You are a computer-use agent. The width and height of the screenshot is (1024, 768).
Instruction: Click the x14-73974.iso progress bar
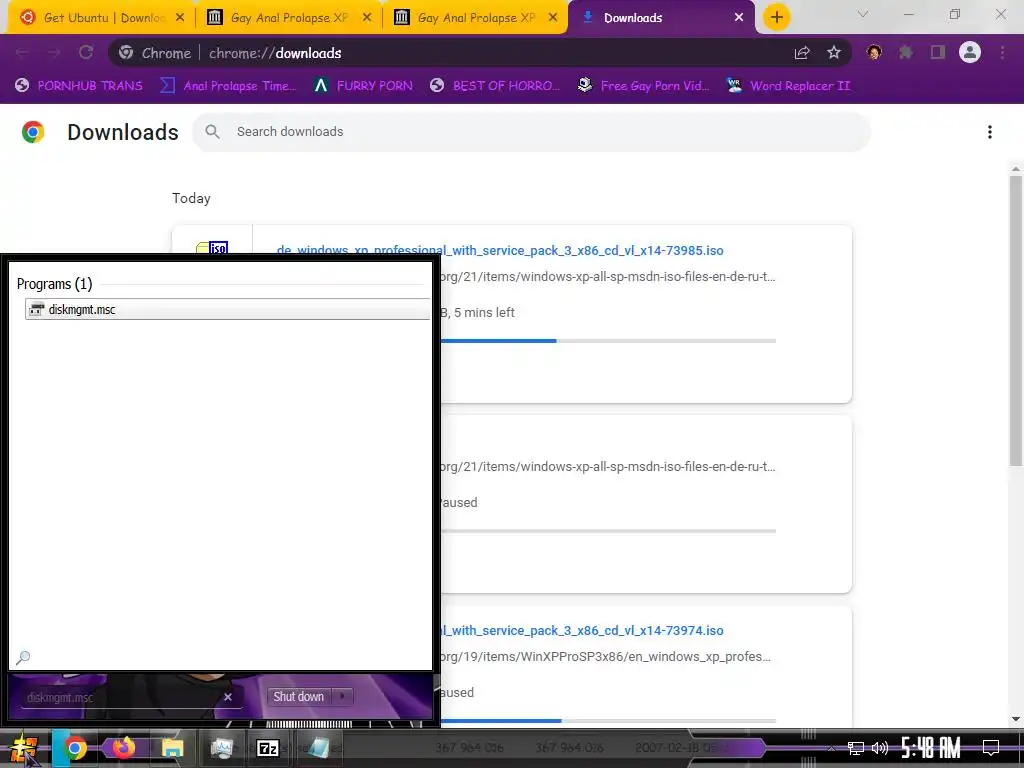pyautogui.click(x=608, y=720)
